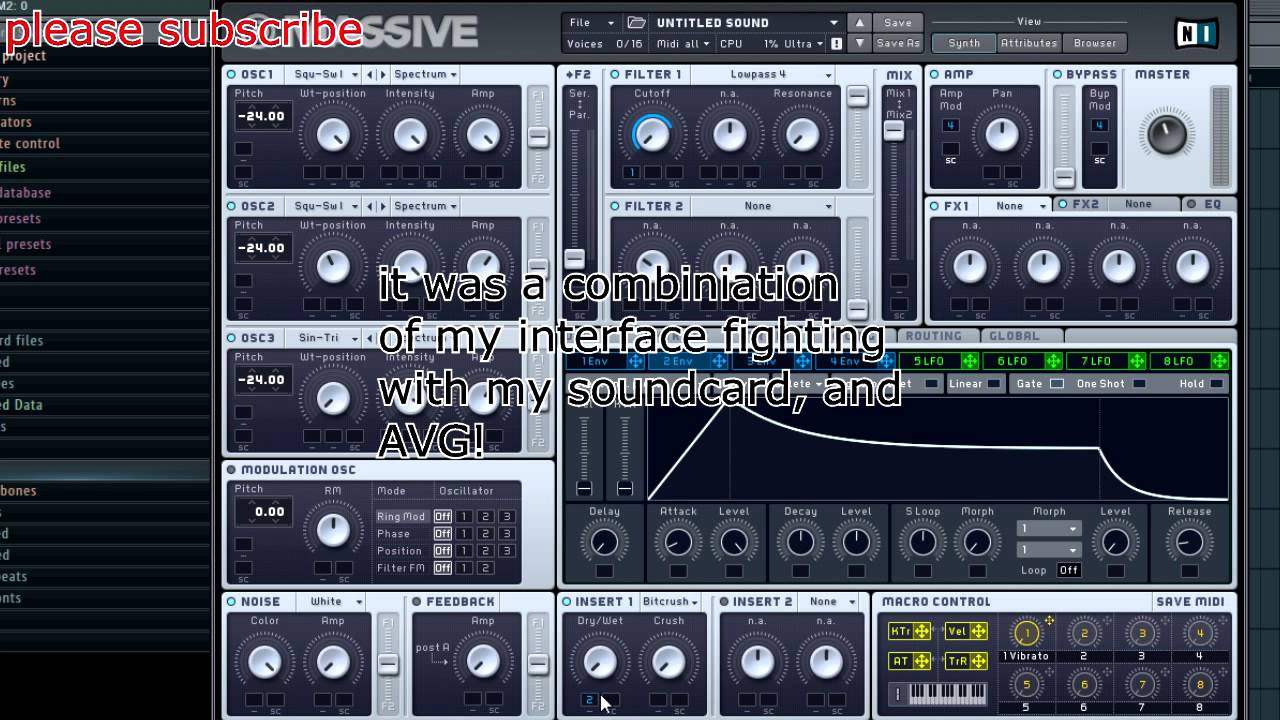Click the 4 Env drag-assign cross icon
This screenshot has width=1280, height=720.
coord(885,361)
